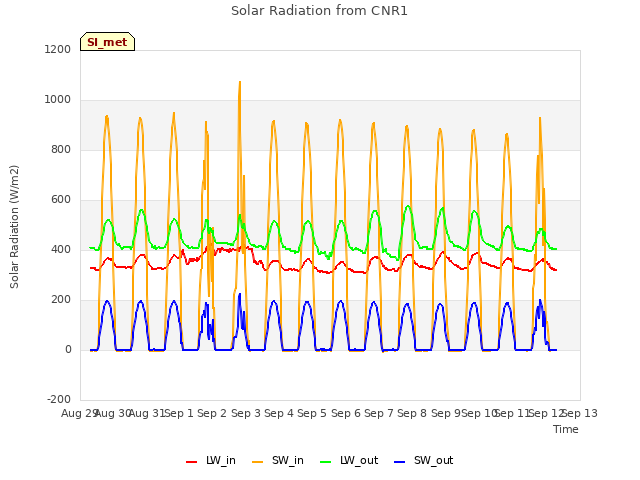Click the orange SW_in legend color marker
640x480 pixels.
pyautogui.click(x=258, y=462)
